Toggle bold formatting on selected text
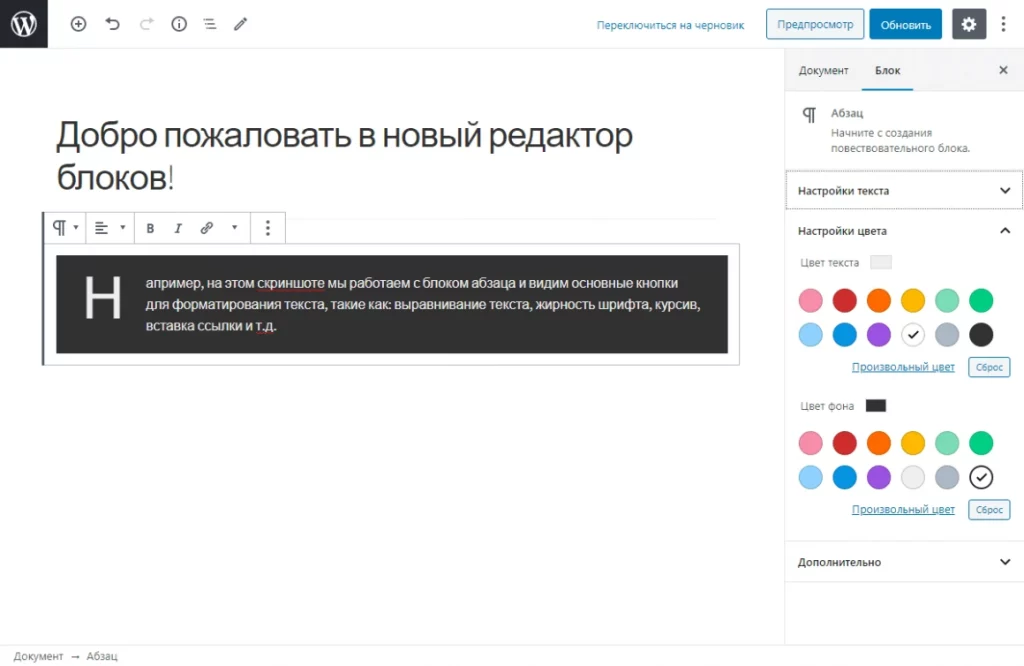 [x=150, y=228]
